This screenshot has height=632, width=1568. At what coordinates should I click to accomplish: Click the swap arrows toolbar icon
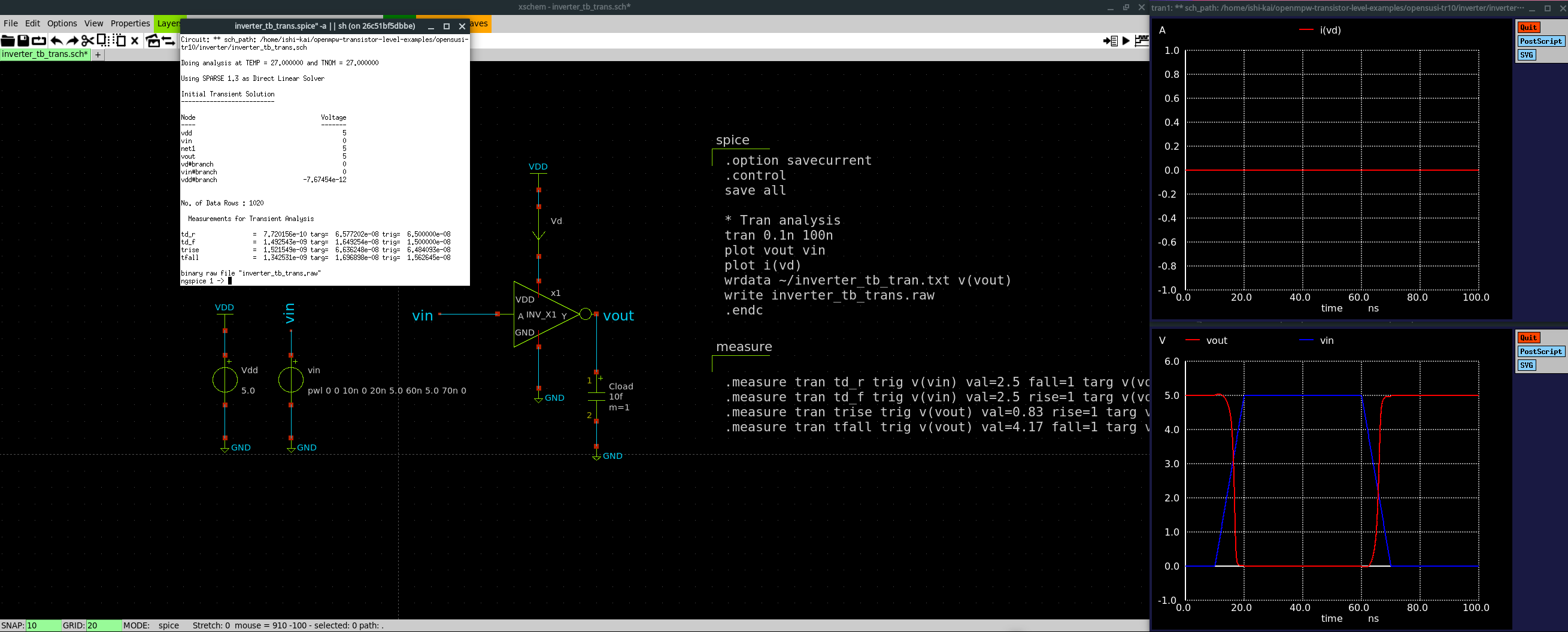pyautogui.click(x=169, y=41)
